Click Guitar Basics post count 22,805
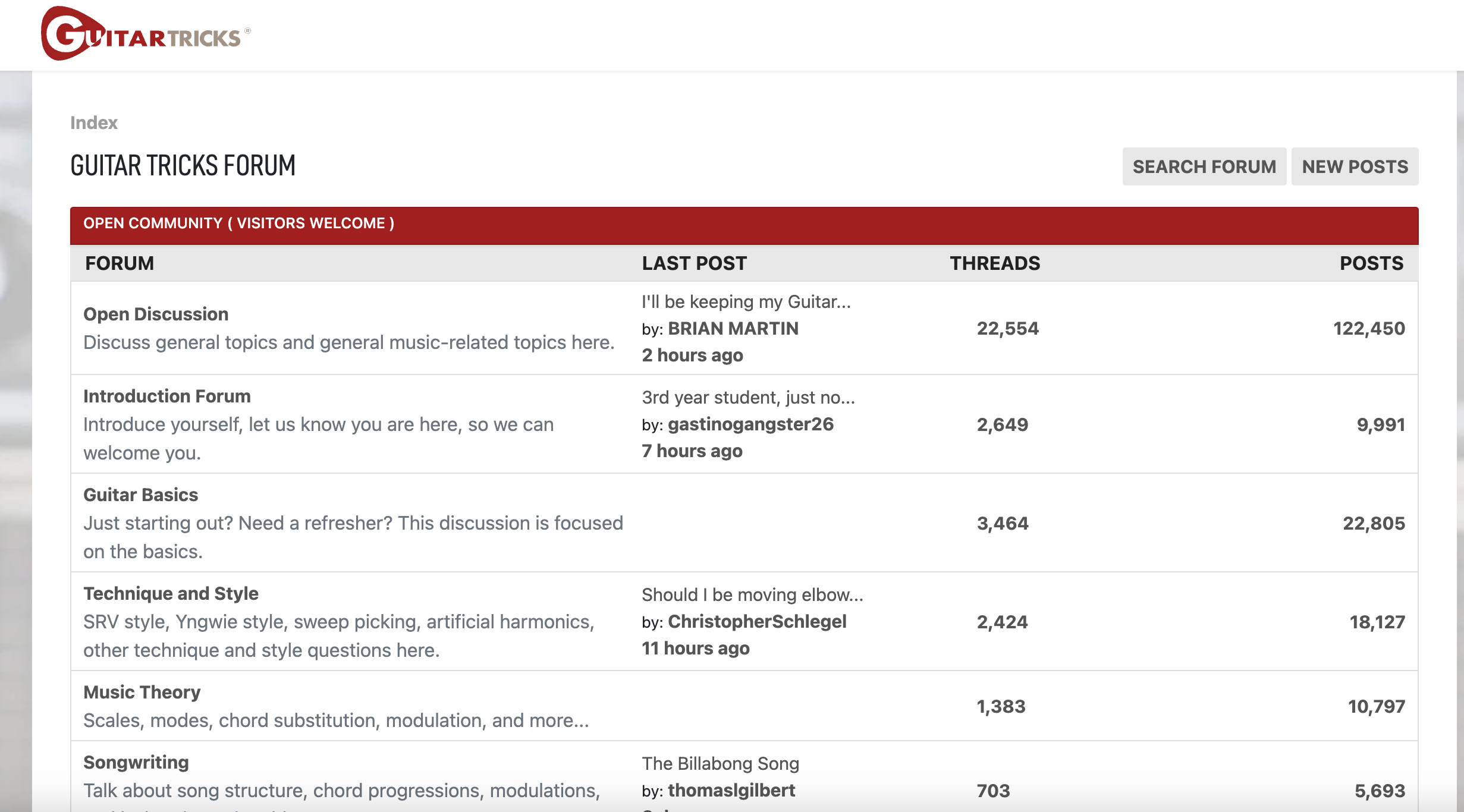Screen dimensions: 1464x812 pos(1374,523)
